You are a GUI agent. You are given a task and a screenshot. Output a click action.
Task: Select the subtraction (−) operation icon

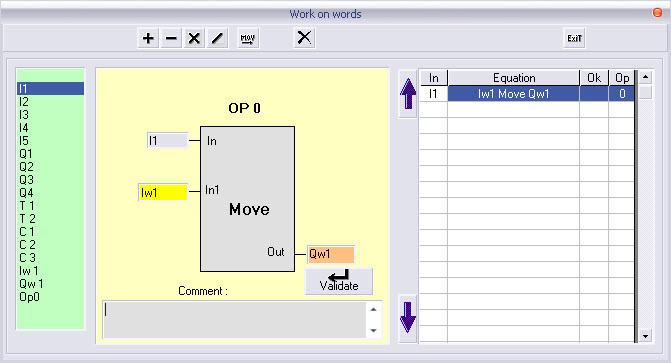(x=171, y=39)
